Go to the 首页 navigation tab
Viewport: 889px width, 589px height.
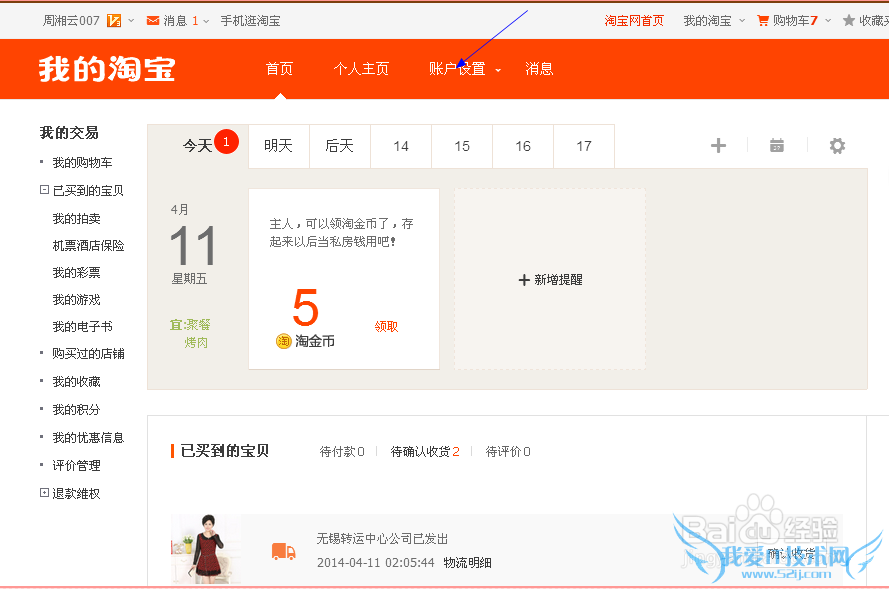(x=280, y=69)
